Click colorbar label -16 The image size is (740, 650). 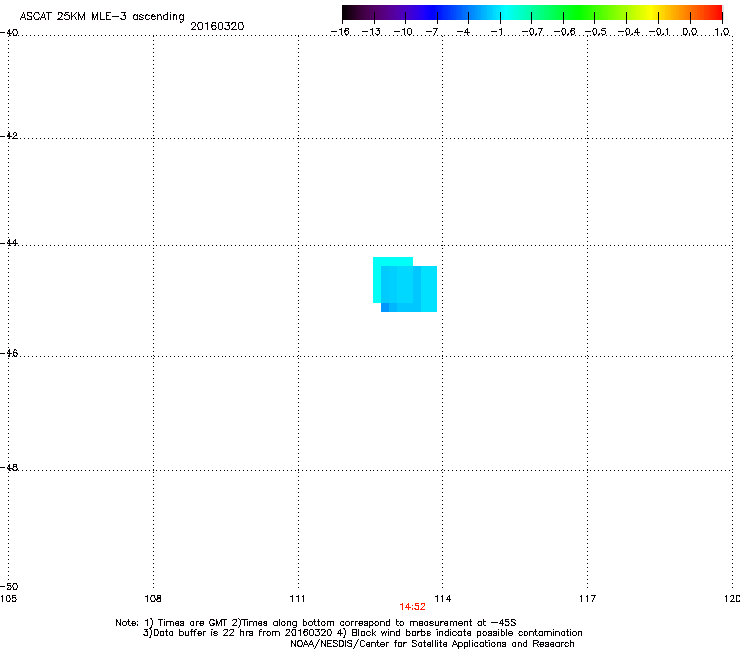pos(340,32)
